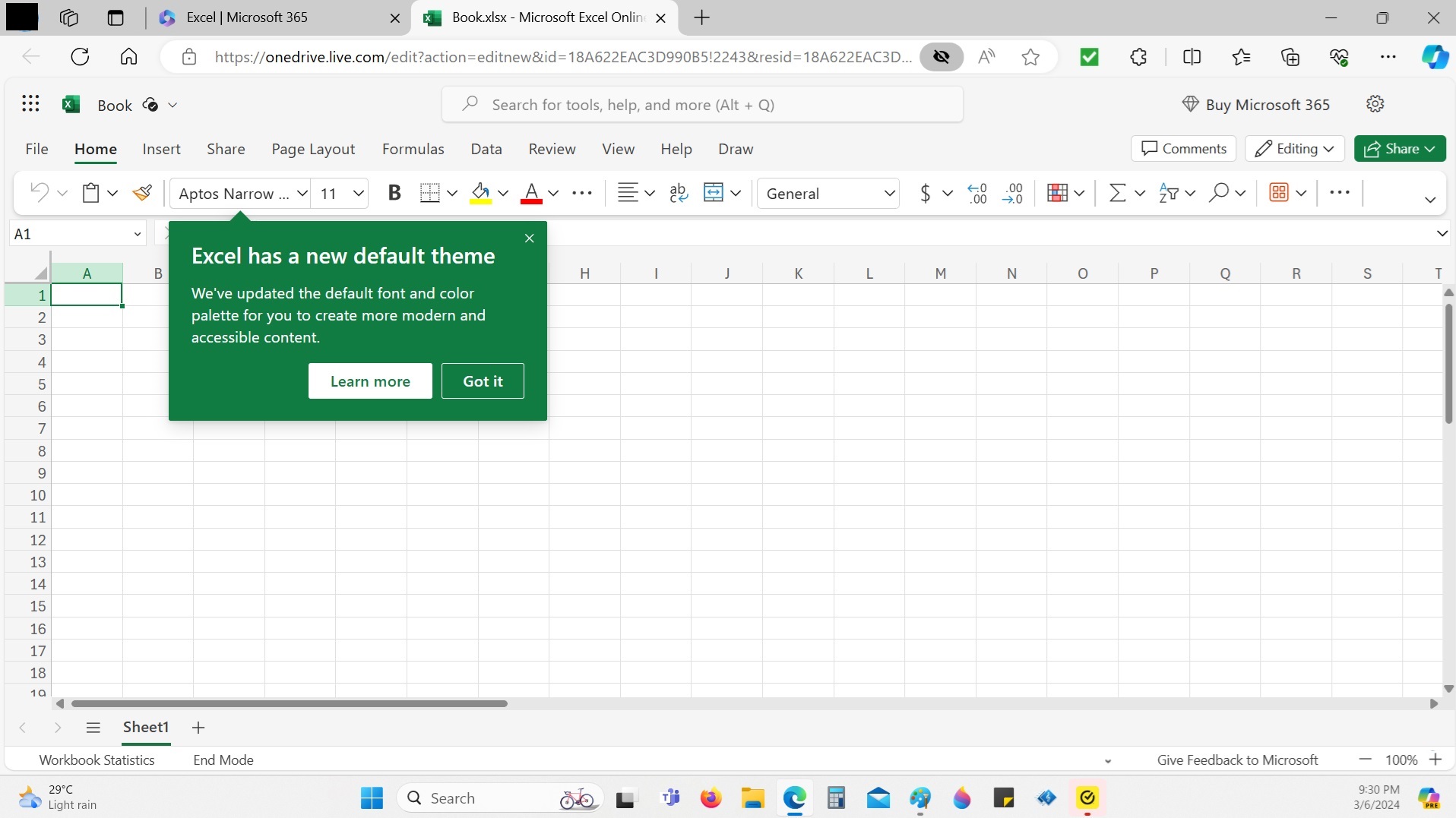Expand the number format General dropdown
This screenshot has height=818, width=1456.
click(x=889, y=193)
